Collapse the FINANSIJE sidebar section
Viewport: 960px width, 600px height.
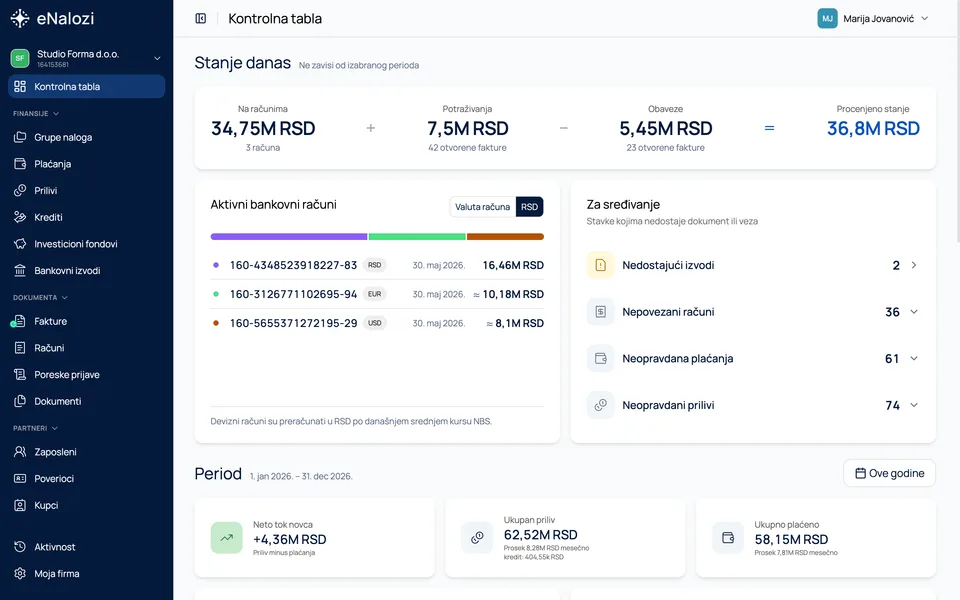(x=36, y=113)
